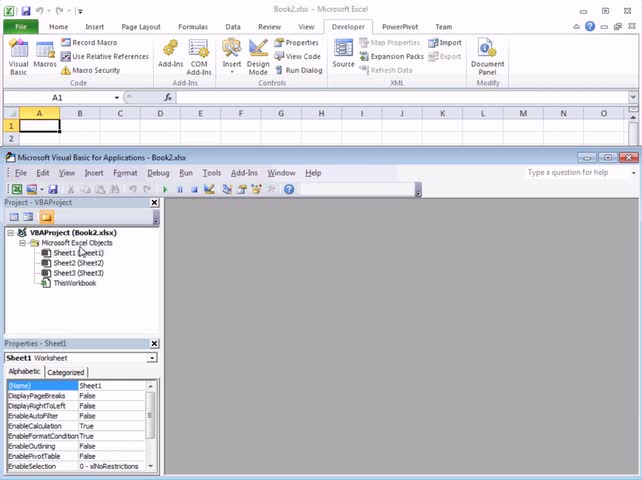
Task: Open Customize Quick Access Toolbar dropdown
Action: pos(80,11)
